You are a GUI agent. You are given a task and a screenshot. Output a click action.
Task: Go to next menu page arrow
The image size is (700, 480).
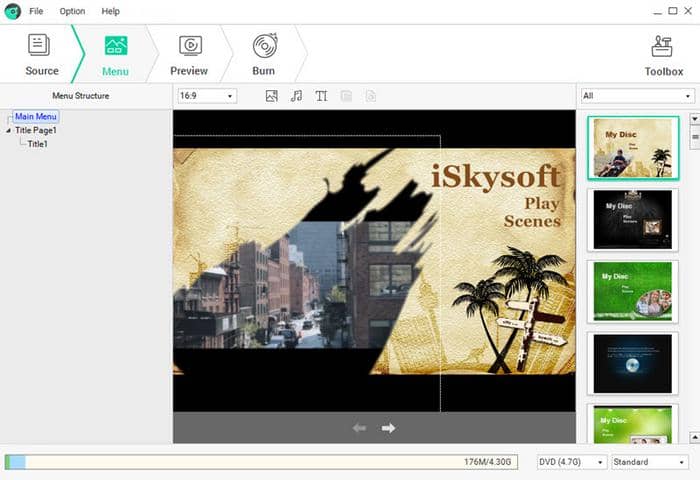point(388,428)
